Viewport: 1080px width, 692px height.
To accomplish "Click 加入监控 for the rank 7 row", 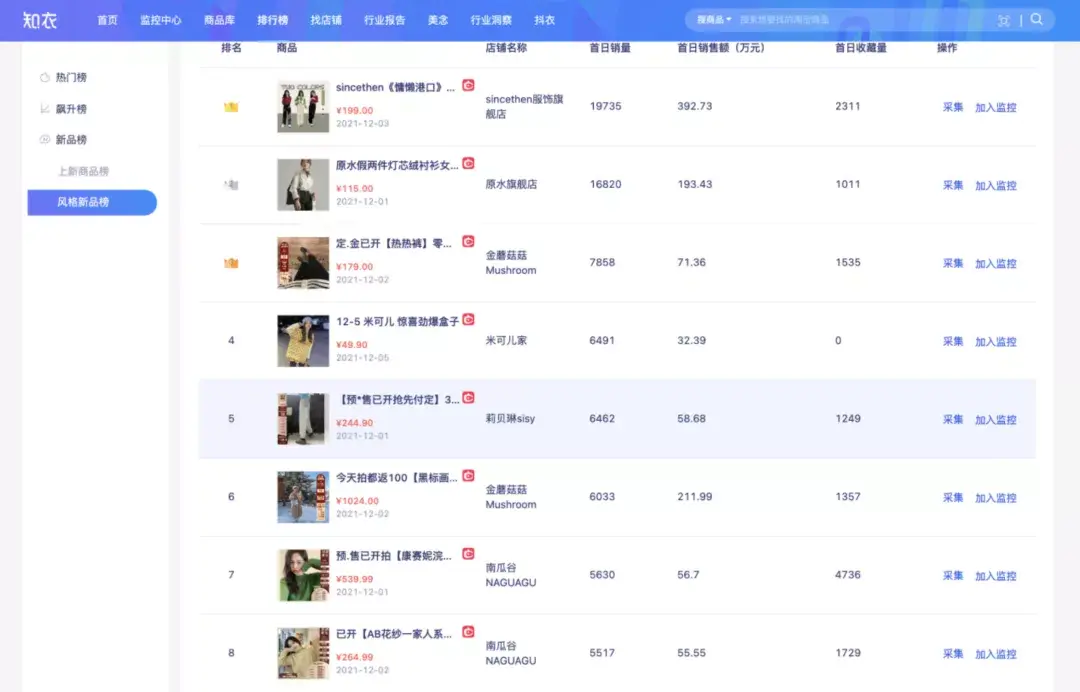I will 996,576.
